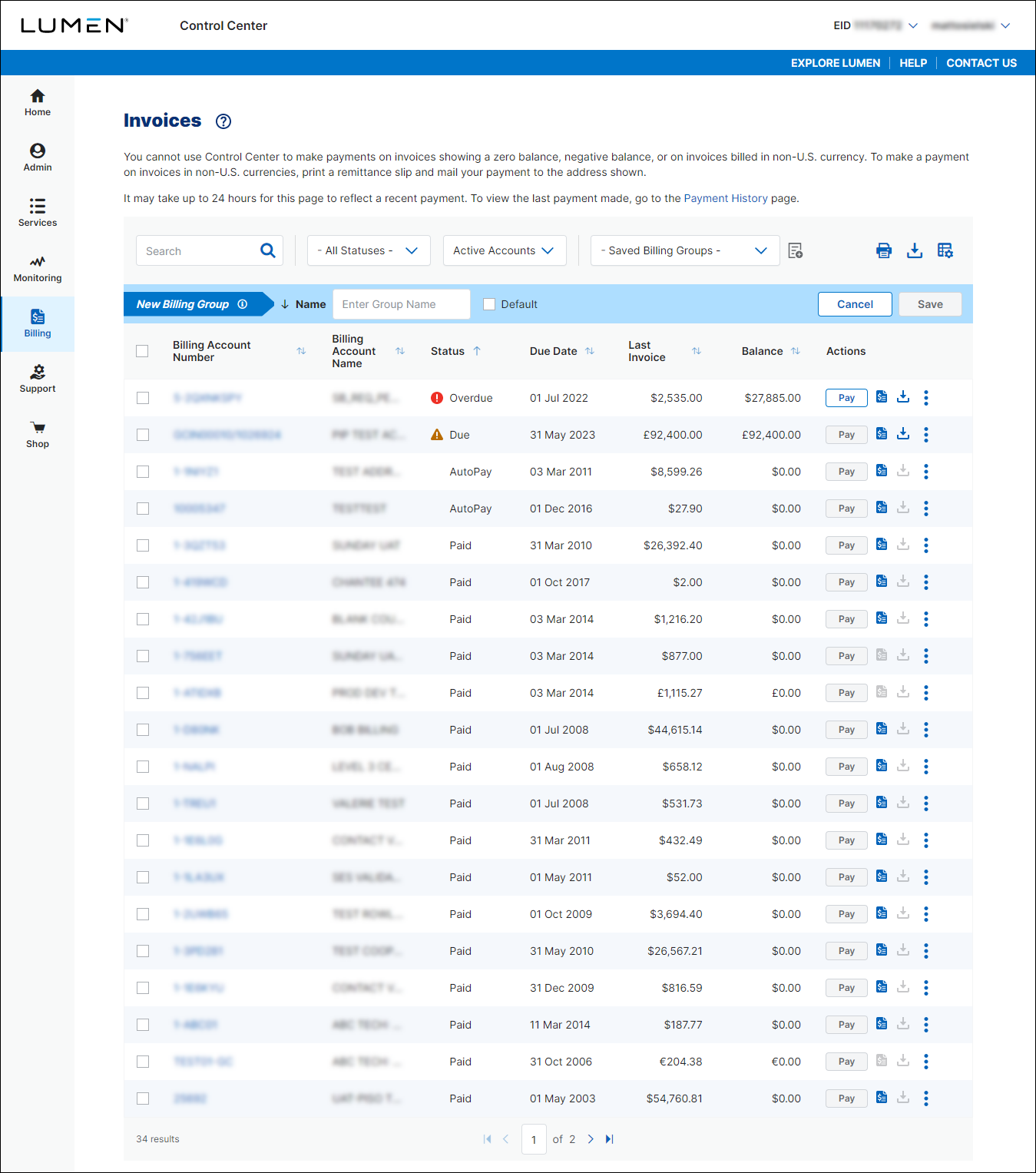
Task: Select the checkbox for the 01 Dec 2016 row
Action: [x=143, y=509]
